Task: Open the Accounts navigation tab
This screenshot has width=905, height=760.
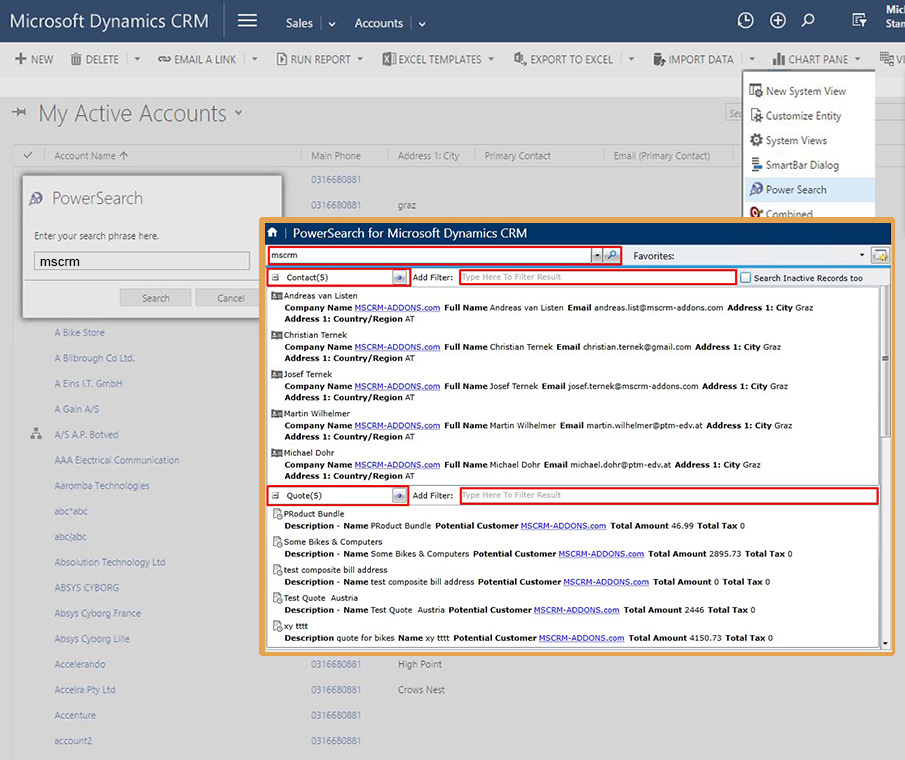Action: [x=379, y=23]
